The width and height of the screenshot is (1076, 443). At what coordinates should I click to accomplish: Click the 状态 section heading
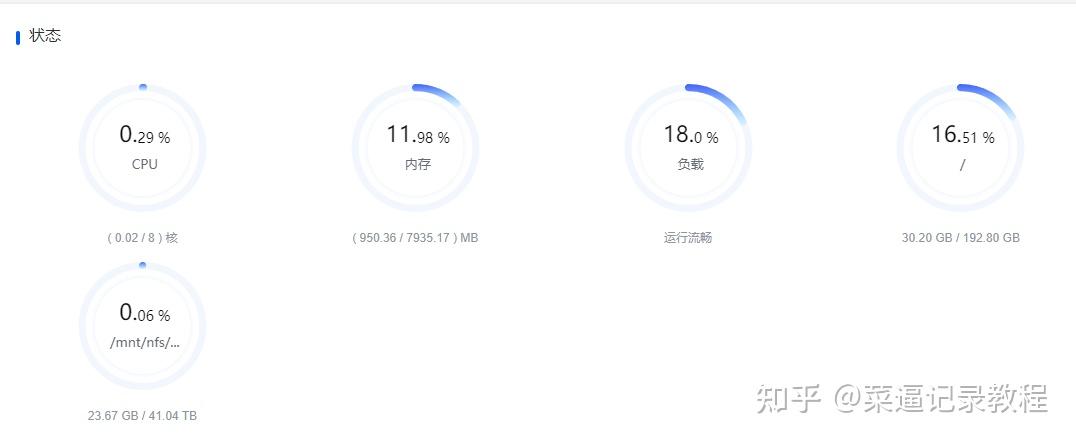pos(45,36)
